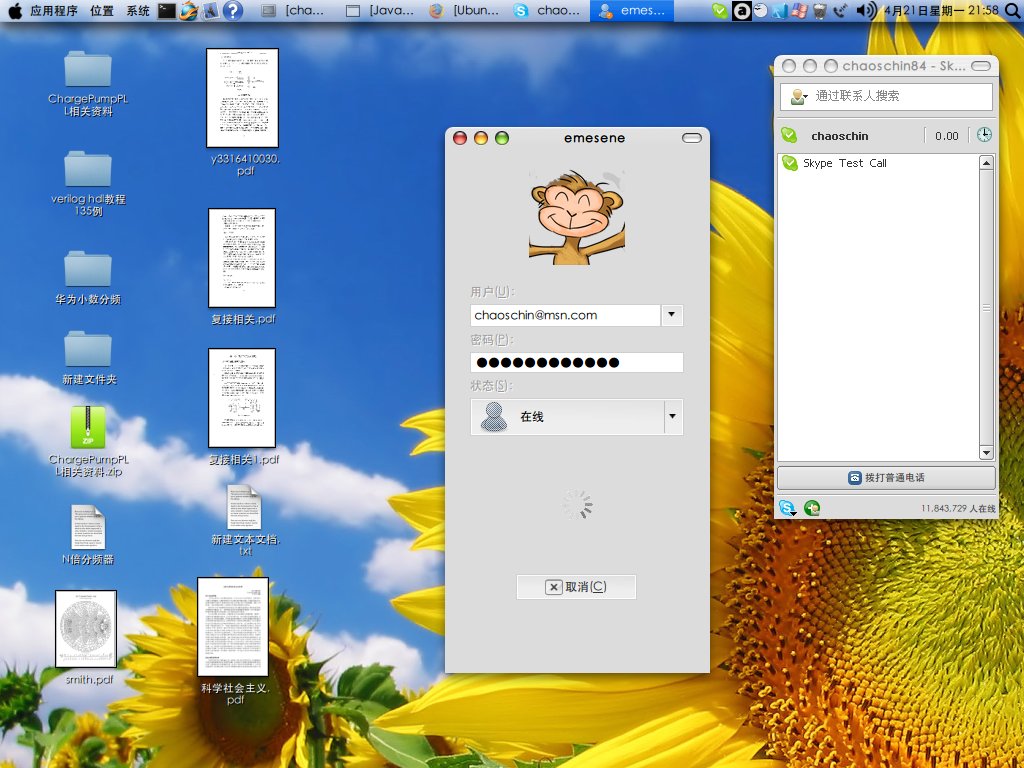This screenshot has width=1024, height=768.
Task: Switch to the [Ubun... Firefox taskbar window
Action: [x=464, y=10]
